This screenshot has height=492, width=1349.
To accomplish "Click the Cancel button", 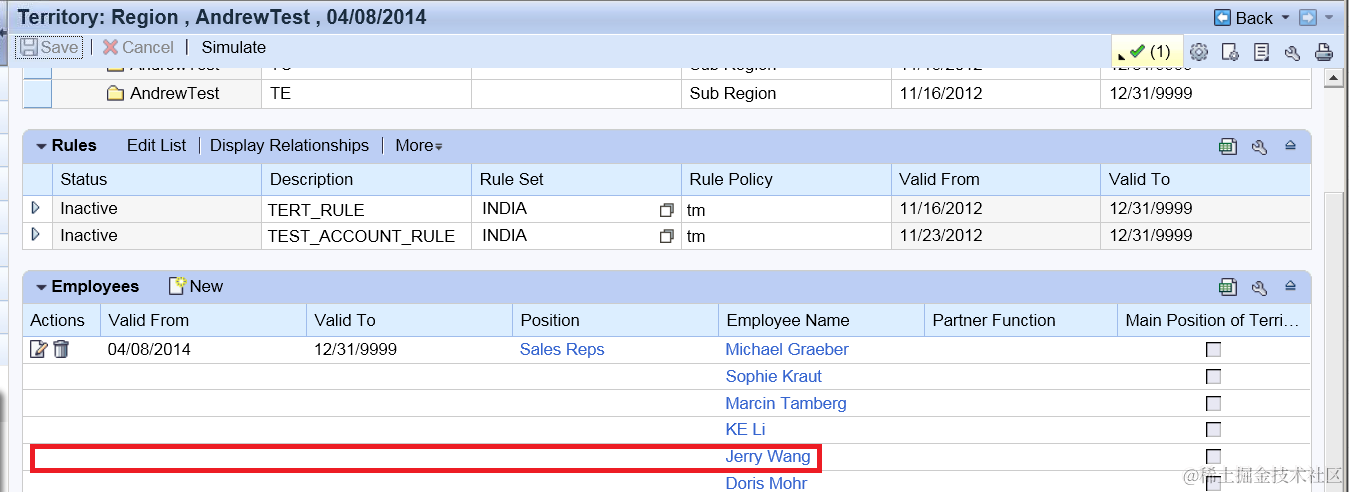I will pos(138,47).
